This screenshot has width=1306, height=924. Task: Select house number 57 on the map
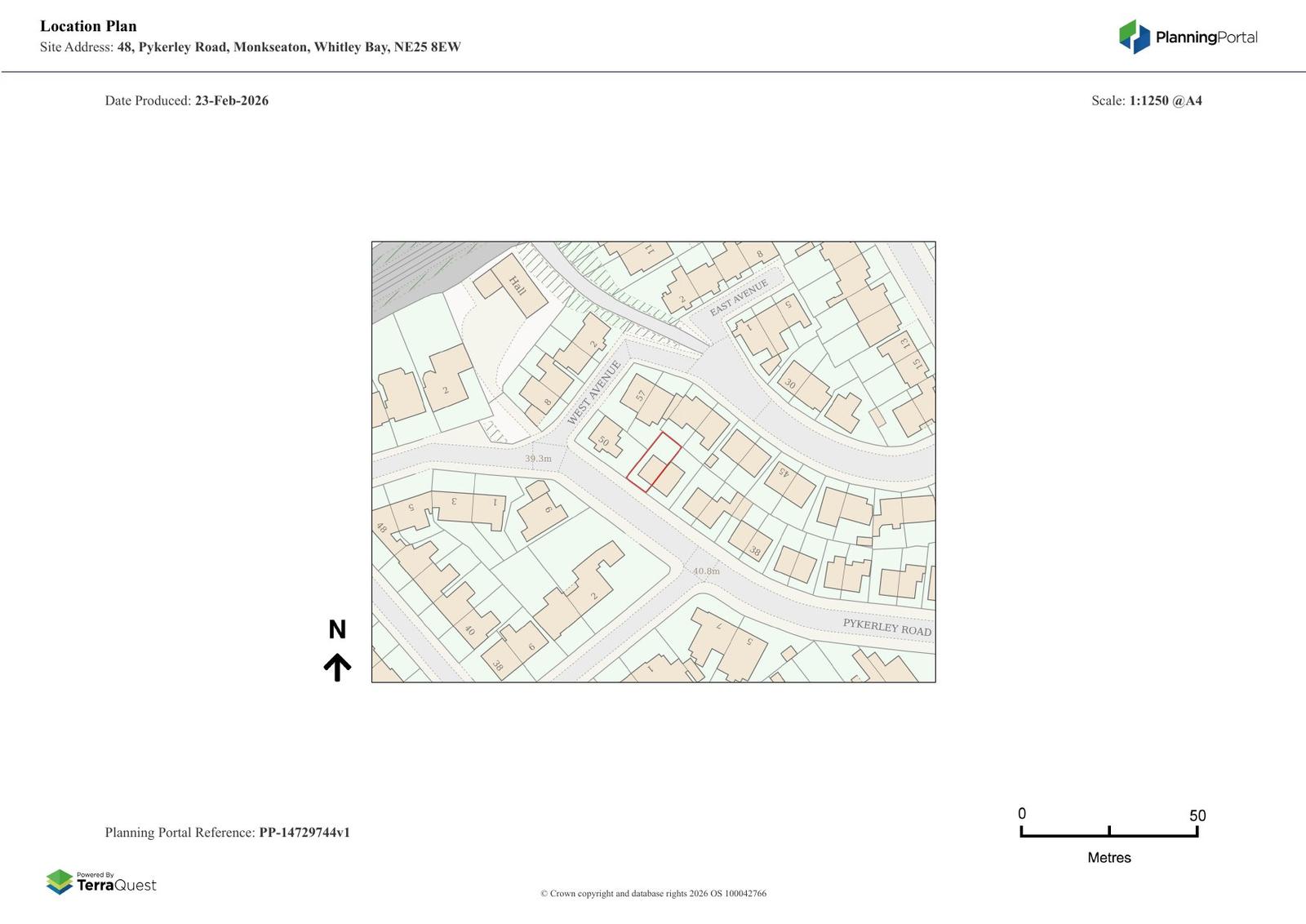tap(641, 396)
